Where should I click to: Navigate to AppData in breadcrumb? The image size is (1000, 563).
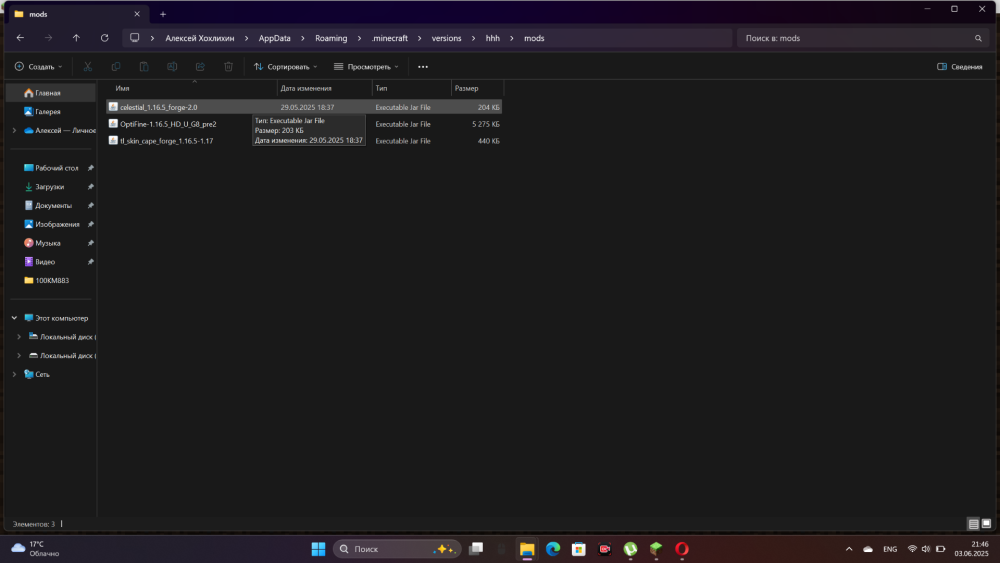(x=274, y=38)
